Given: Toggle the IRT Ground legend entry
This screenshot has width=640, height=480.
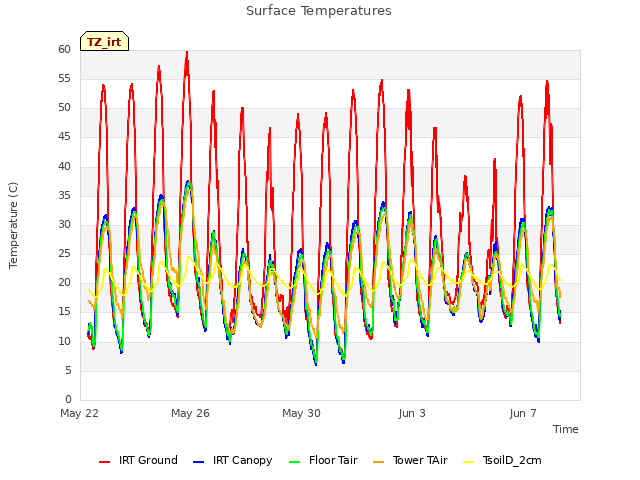Looking at the screenshot, I should (138, 460).
